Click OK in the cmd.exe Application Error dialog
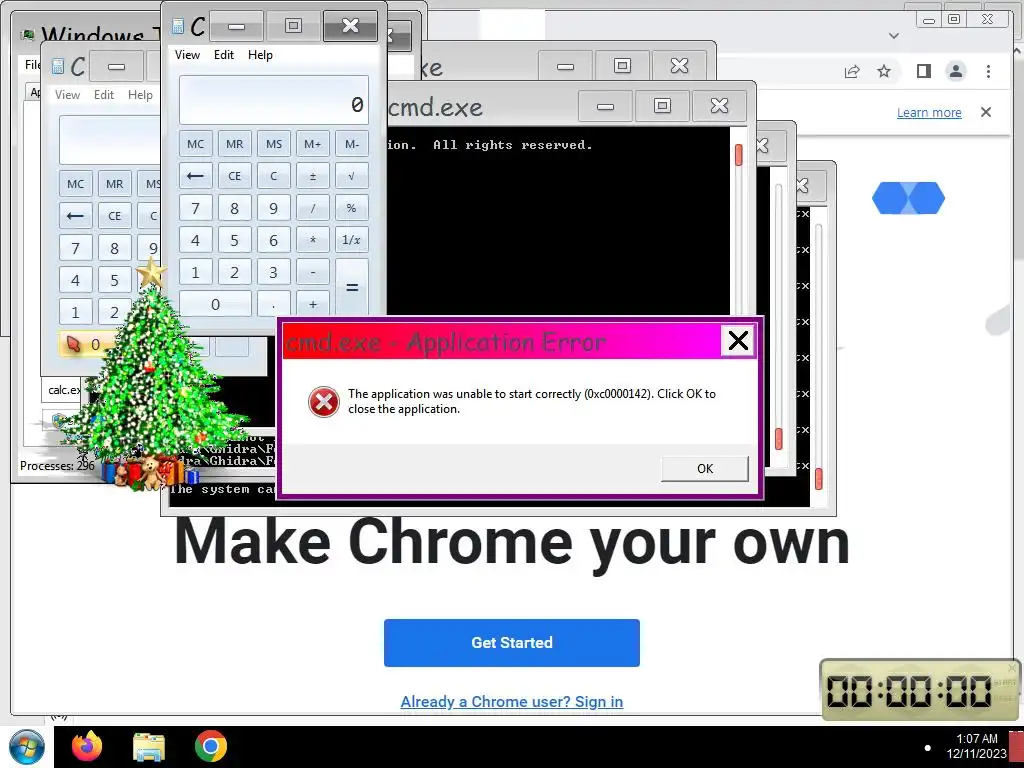The width and height of the screenshot is (1024, 768). coord(705,468)
